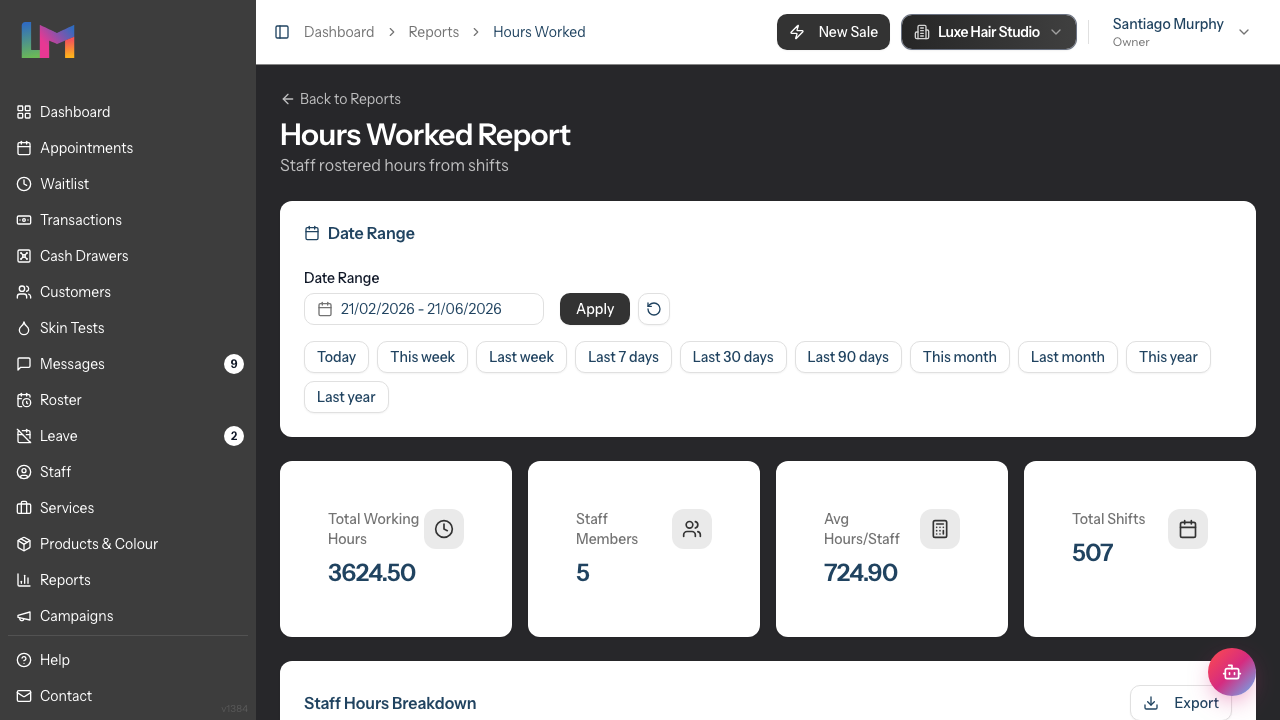The image size is (1280, 720).
Task: Click the 724.90 average hours value
Action: pos(861,573)
